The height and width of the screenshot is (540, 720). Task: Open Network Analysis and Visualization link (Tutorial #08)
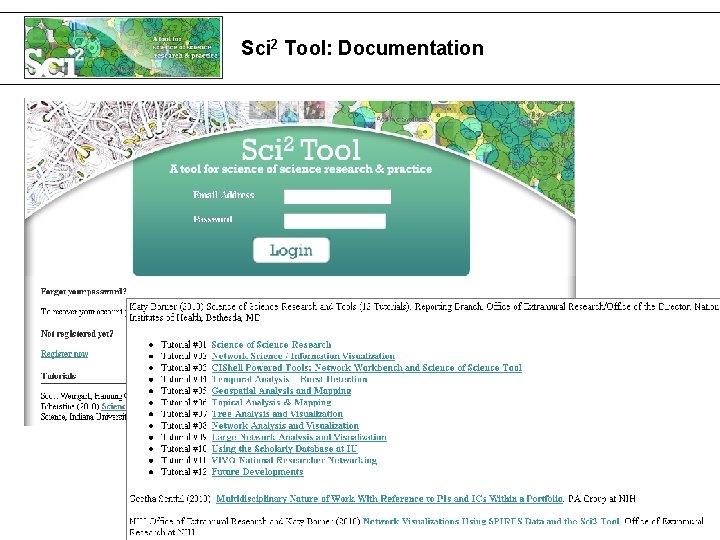(x=285, y=426)
